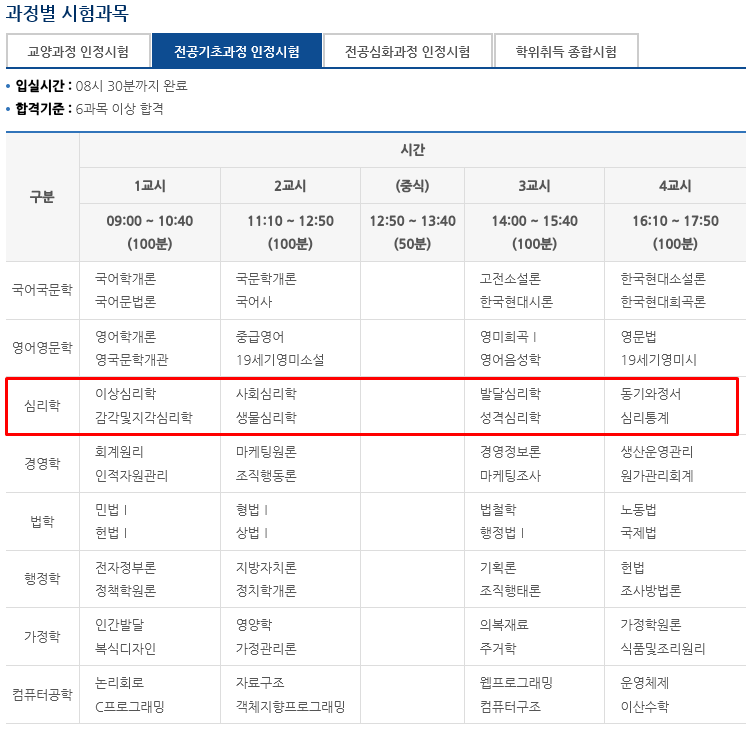Click the 가정학 row label
Viewport: 752px width, 729px height.
42,636
